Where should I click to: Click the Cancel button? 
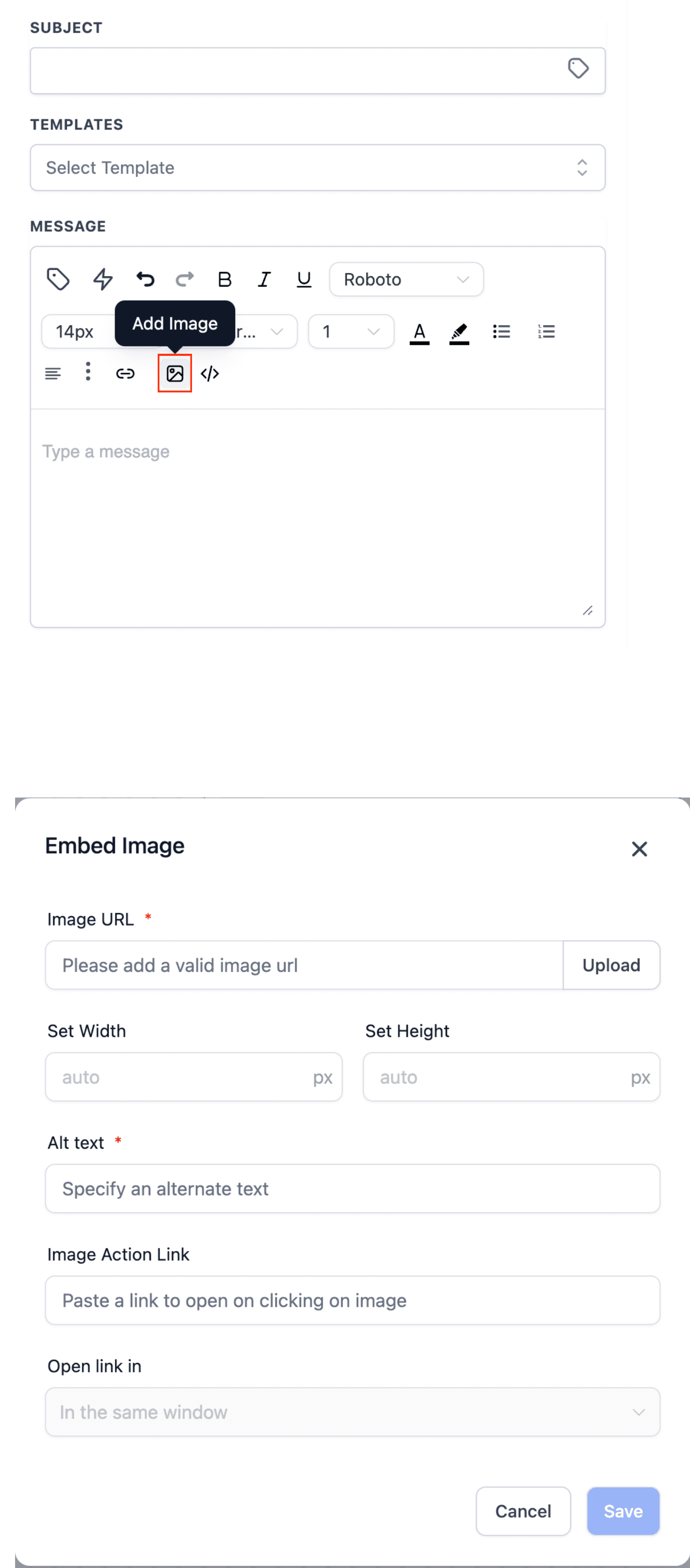(x=523, y=1511)
